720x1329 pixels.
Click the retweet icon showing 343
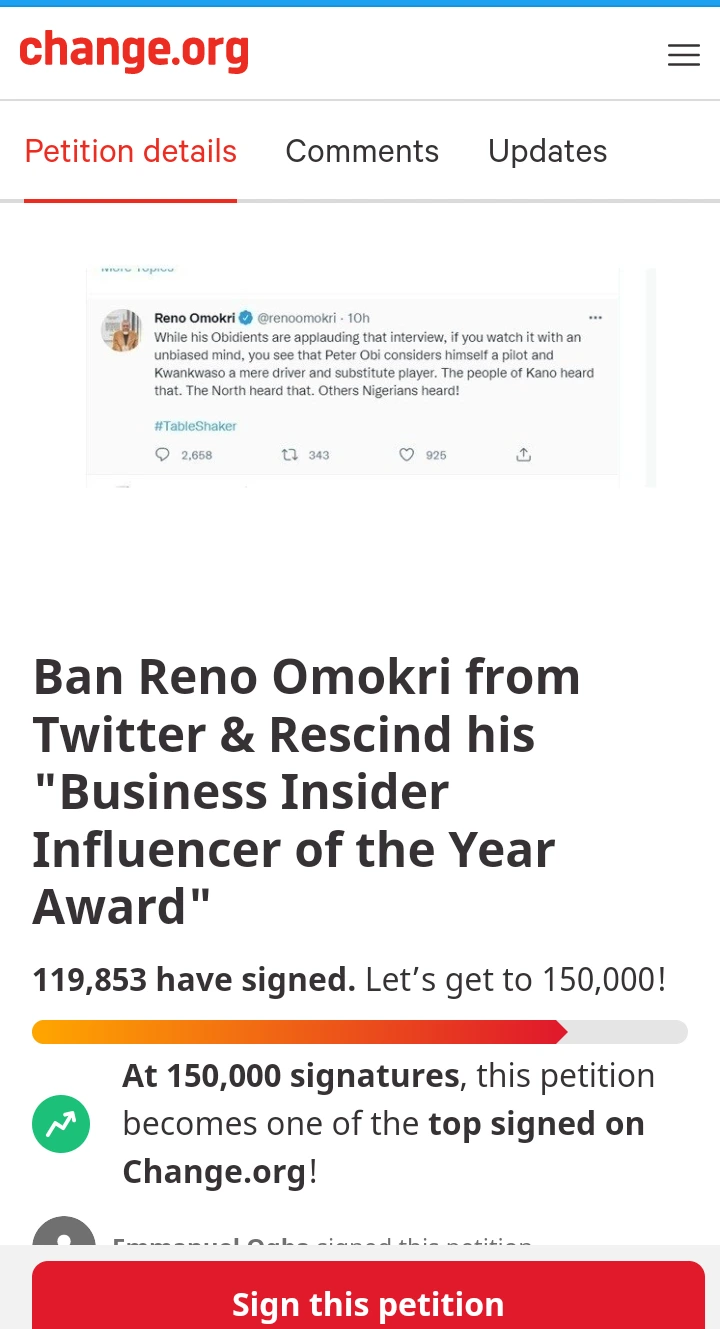pyautogui.click(x=290, y=455)
